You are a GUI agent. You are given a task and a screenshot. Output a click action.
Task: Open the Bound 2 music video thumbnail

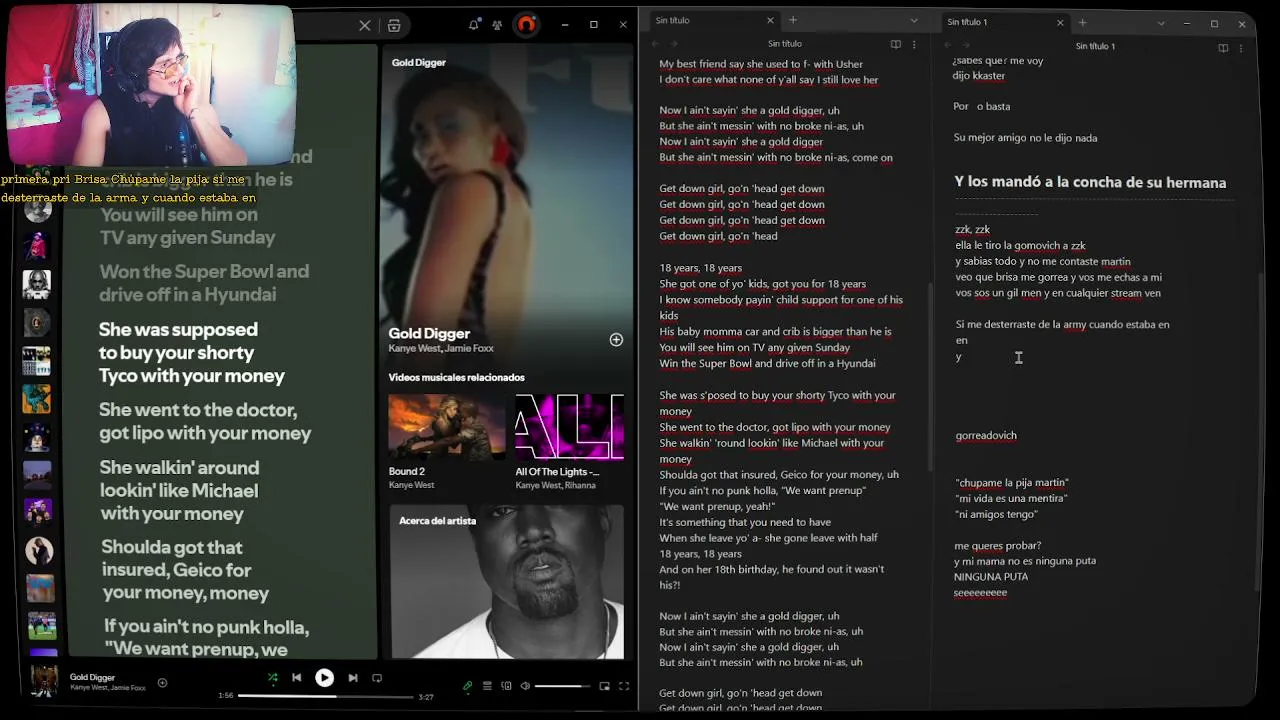[447, 427]
